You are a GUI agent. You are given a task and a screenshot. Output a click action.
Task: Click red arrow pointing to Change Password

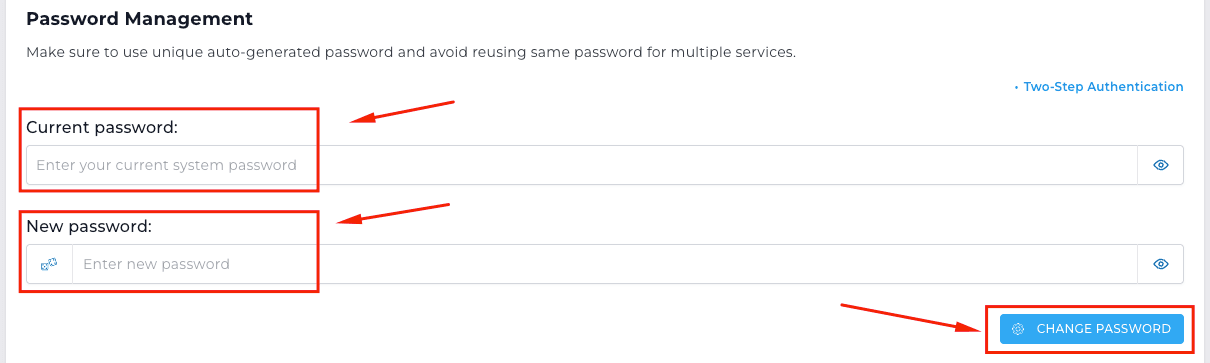point(912,317)
